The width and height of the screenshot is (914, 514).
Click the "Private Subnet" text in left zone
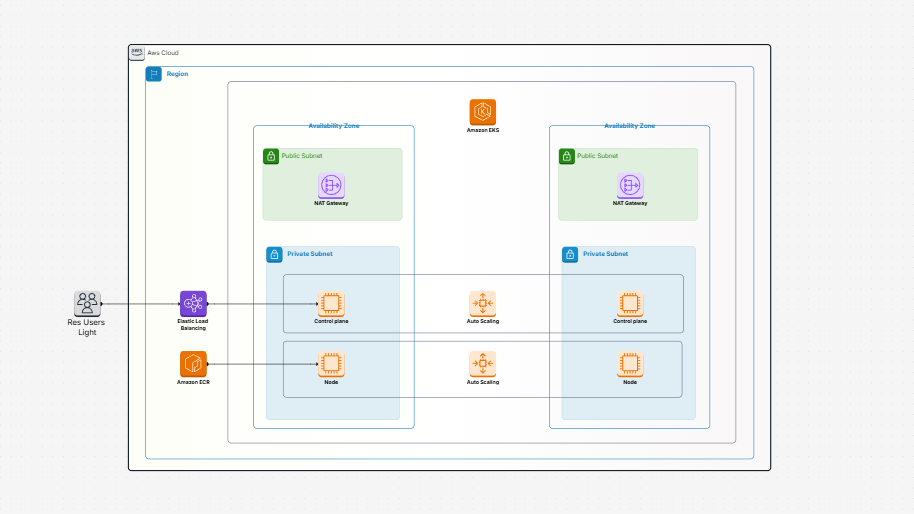tap(310, 254)
